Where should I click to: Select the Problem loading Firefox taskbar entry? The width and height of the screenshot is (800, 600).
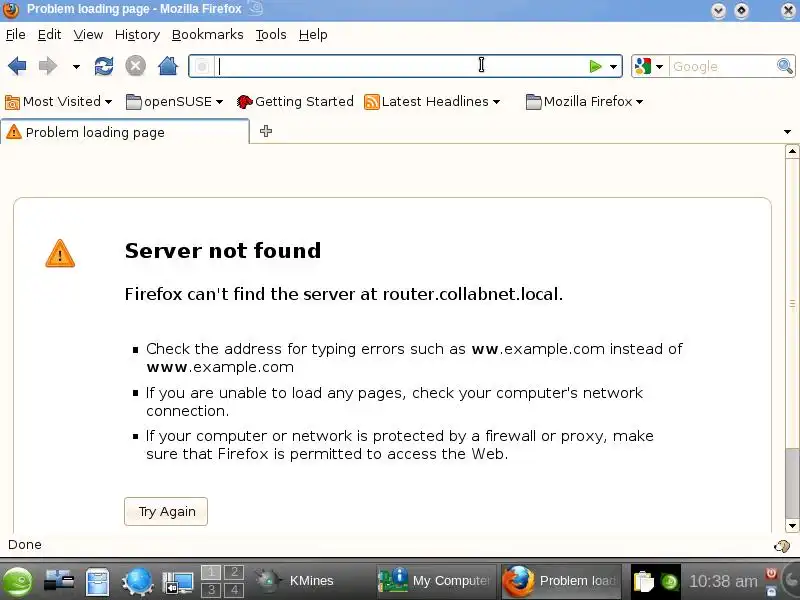click(x=561, y=581)
